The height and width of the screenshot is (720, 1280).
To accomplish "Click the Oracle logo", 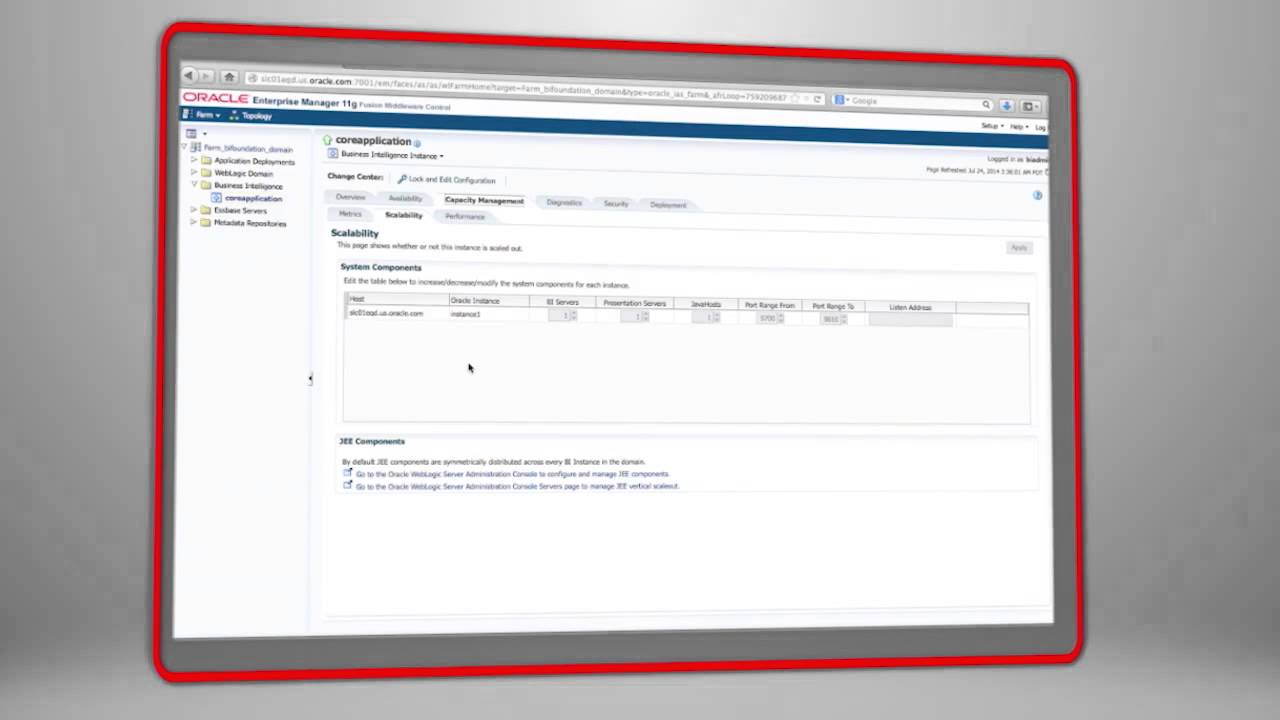I will point(215,98).
